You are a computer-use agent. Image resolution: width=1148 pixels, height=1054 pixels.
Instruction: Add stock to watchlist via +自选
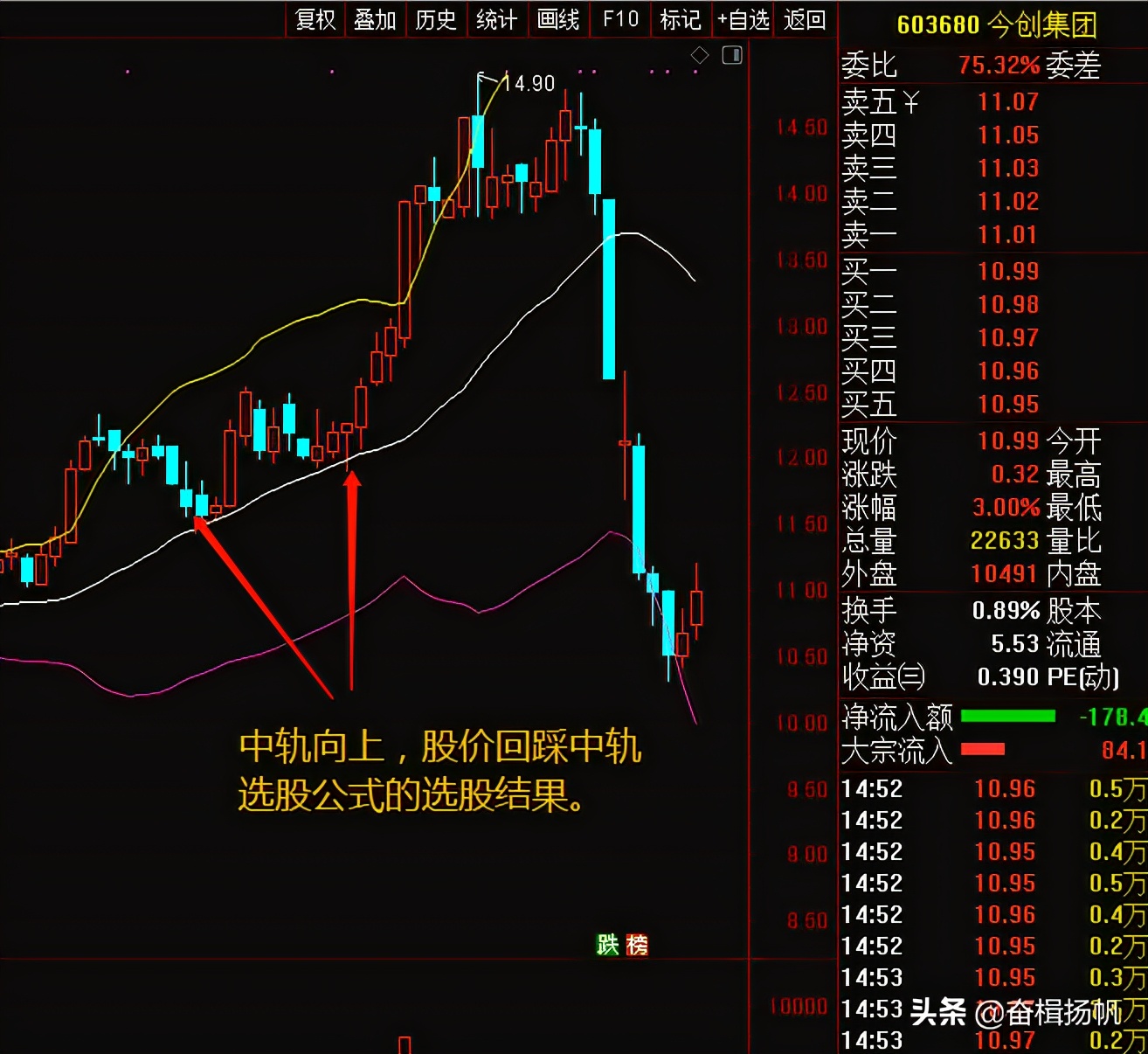point(743,17)
